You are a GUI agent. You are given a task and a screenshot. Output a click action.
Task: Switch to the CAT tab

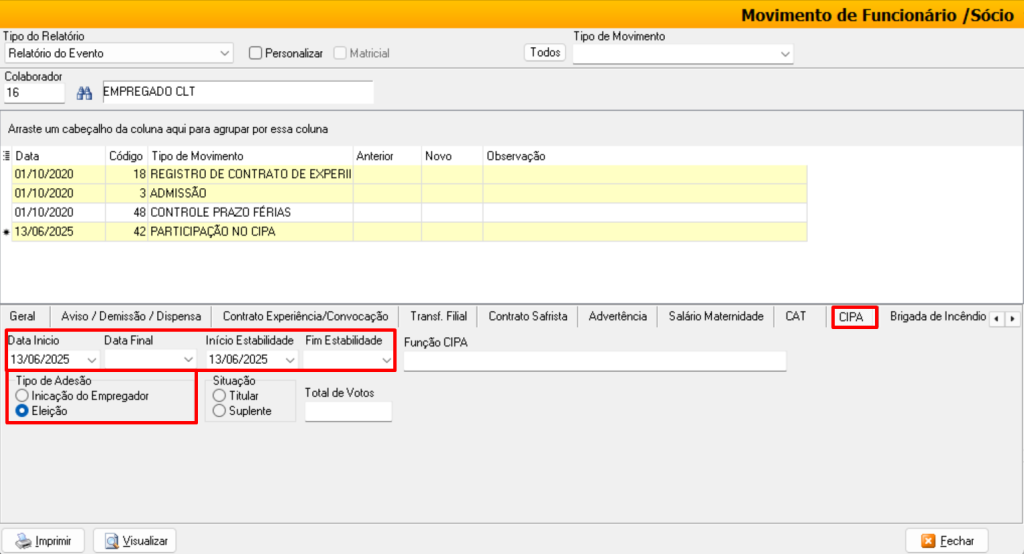point(795,316)
